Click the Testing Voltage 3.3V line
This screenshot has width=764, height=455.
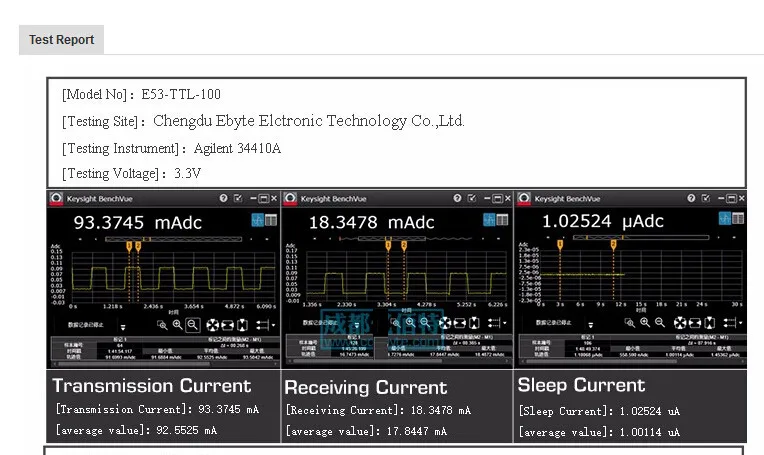coord(132,173)
